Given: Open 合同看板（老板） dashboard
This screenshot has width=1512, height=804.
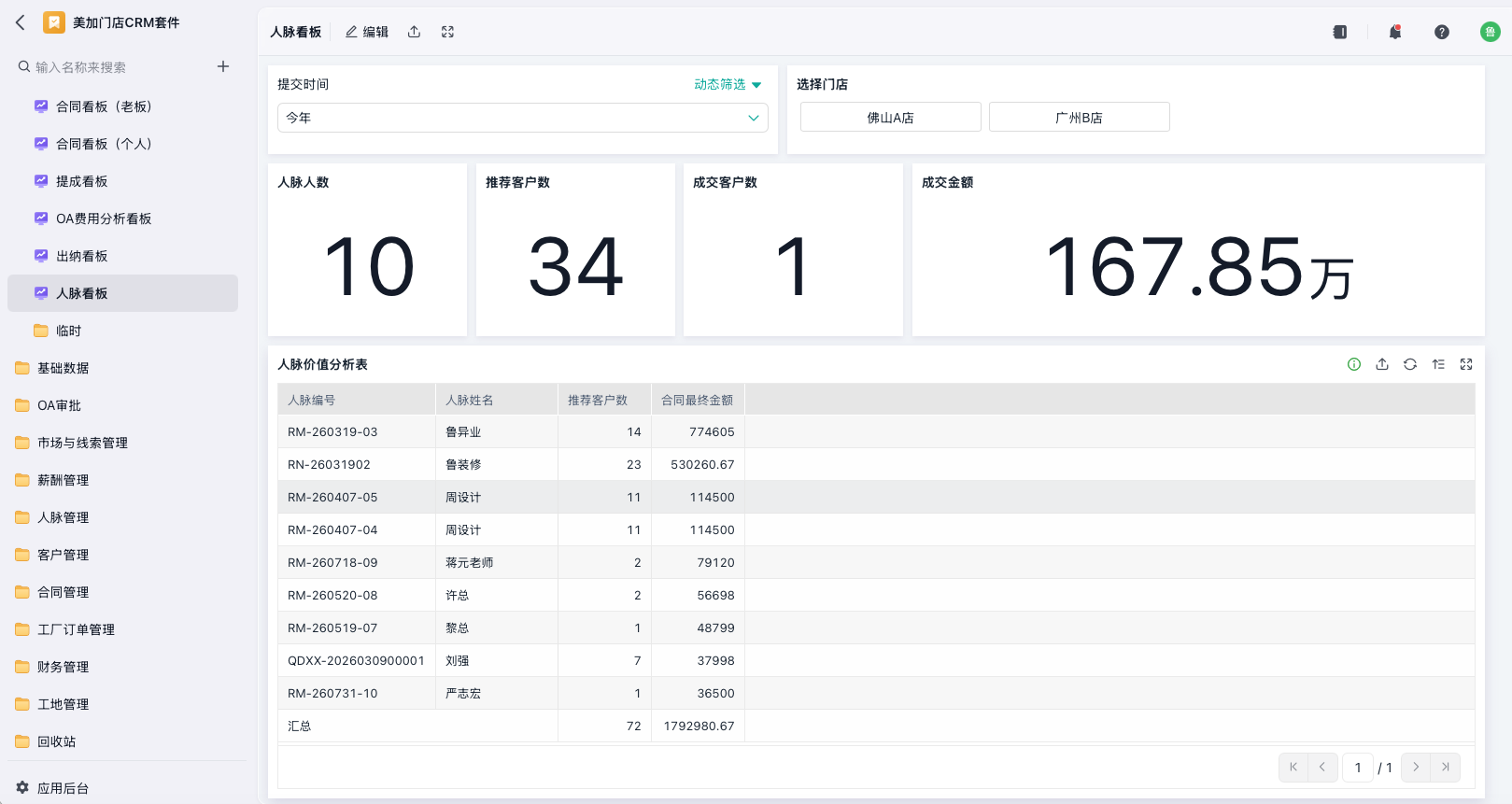Looking at the screenshot, I should point(123,106).
